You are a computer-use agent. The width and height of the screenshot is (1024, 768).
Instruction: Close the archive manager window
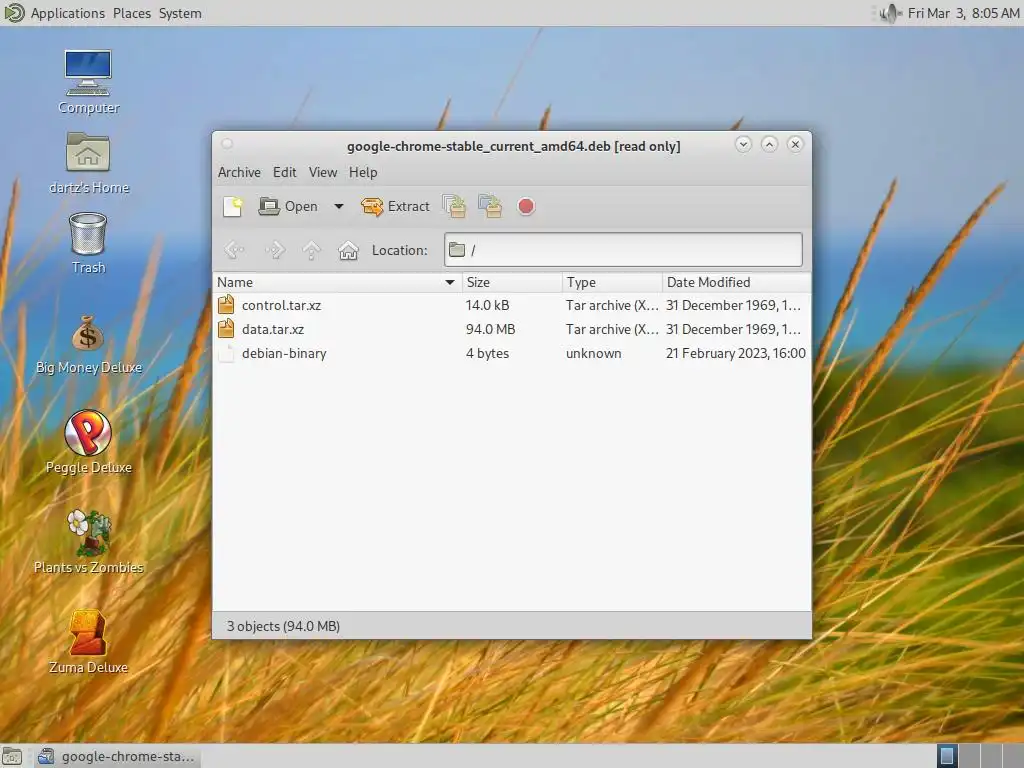tap(795, 144)
